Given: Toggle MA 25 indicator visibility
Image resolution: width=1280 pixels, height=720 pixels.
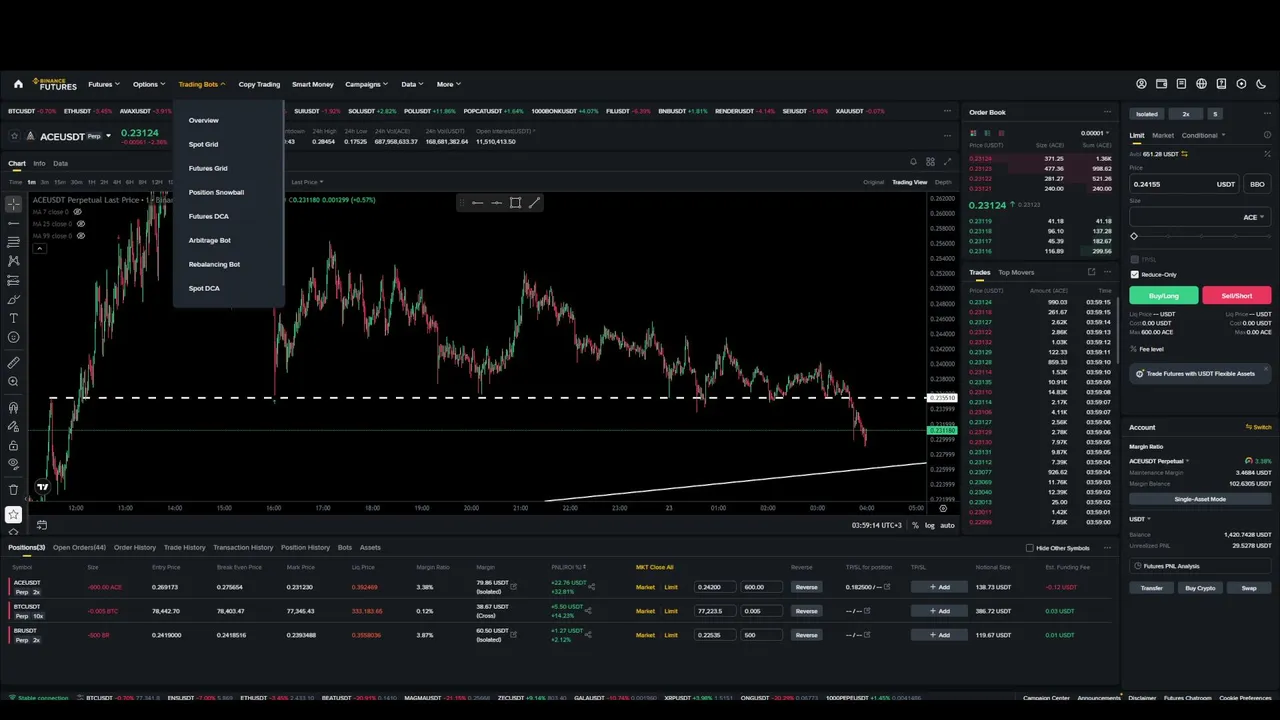Looking at the screenshot, I should [80, 224].
